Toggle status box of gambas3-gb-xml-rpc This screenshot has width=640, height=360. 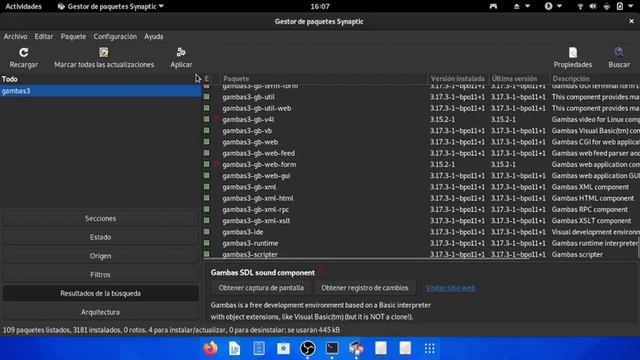[207, 209]
